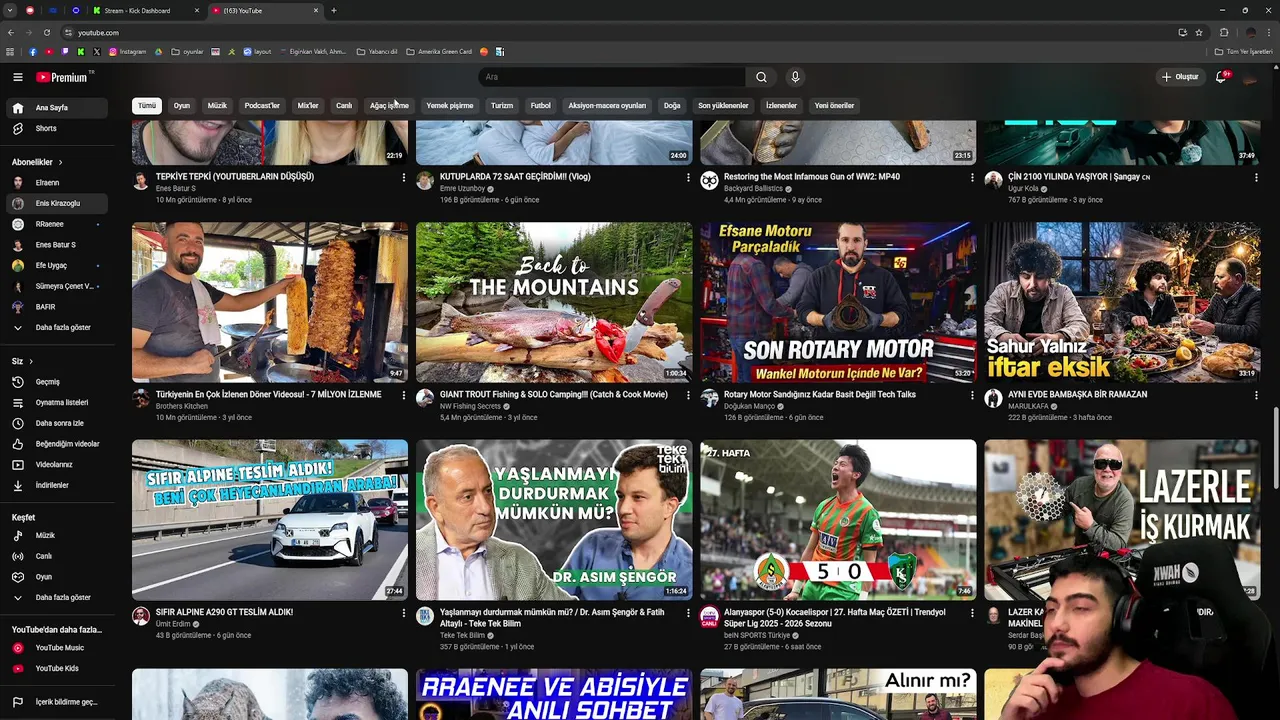The height and width of the screenshot is (720, 1280).
Task: Open Enis Kirazoglu channel subscription
Action: (x=58, y=203)
